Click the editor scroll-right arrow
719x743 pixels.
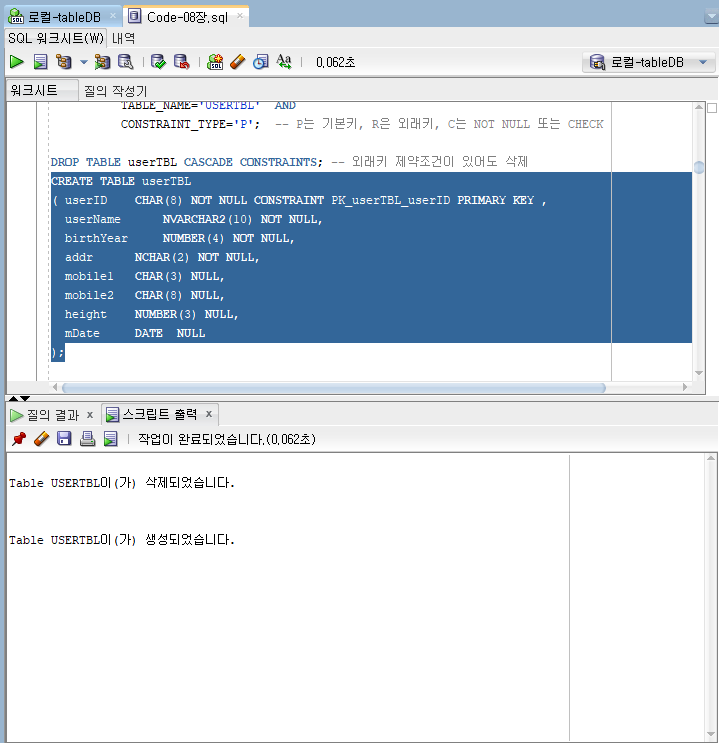(685, 387)
